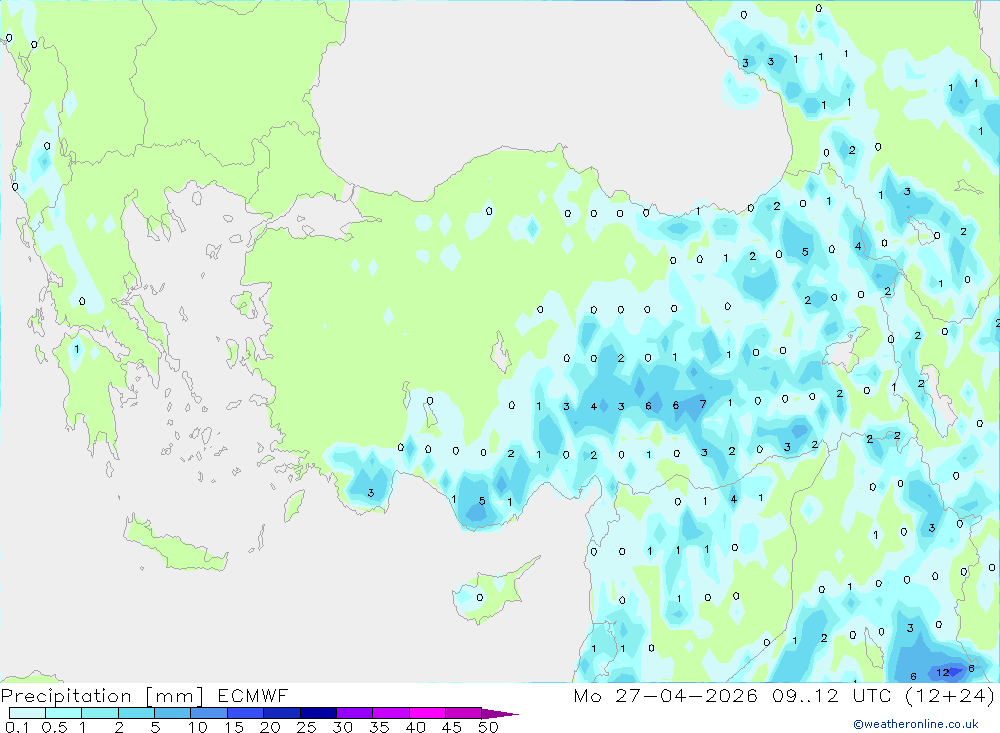1000x733 pixels.
Task: Click the '12' precipitation value on map
Action: [x=943, y=672]
